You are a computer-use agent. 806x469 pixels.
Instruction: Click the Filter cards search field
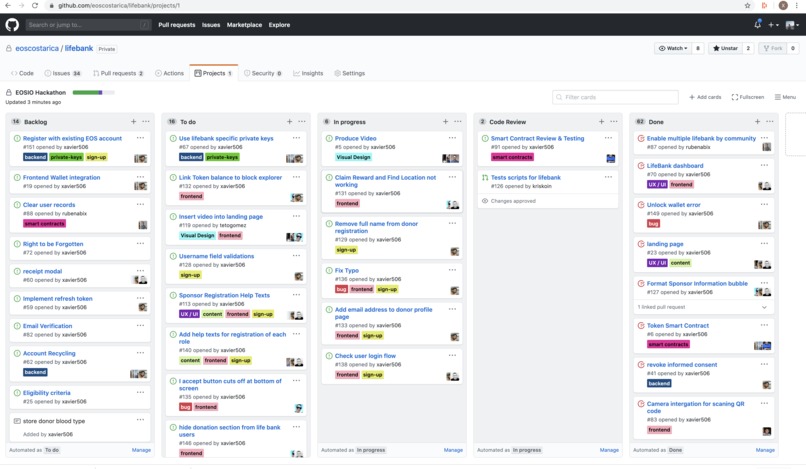[x=615, y=97]
